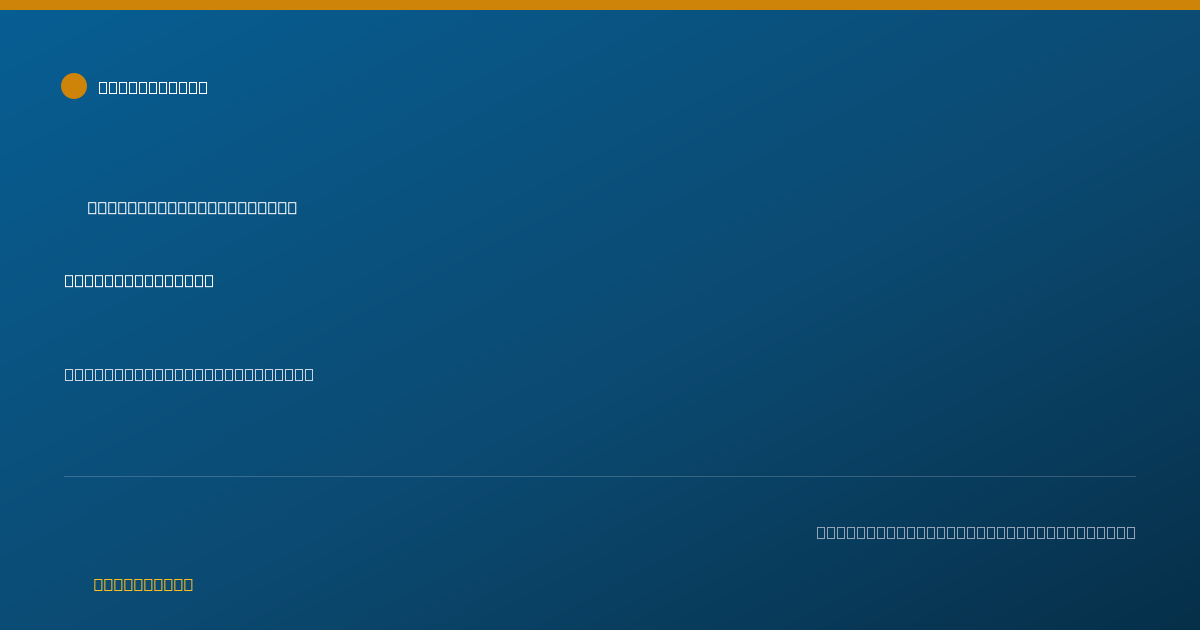Click the last character of yellow footer link
1200x630 pixels.
pyautogui.click(x=188, y=584)
